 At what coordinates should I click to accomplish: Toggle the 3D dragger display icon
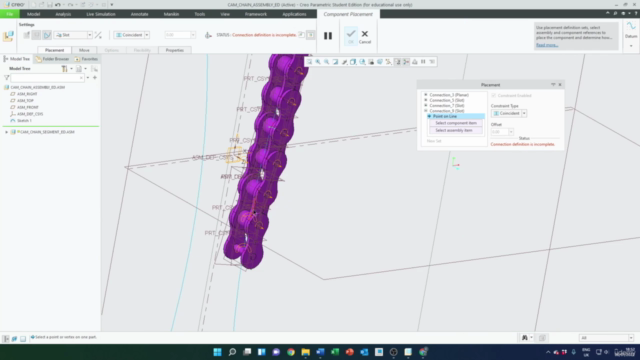point(208,35)
